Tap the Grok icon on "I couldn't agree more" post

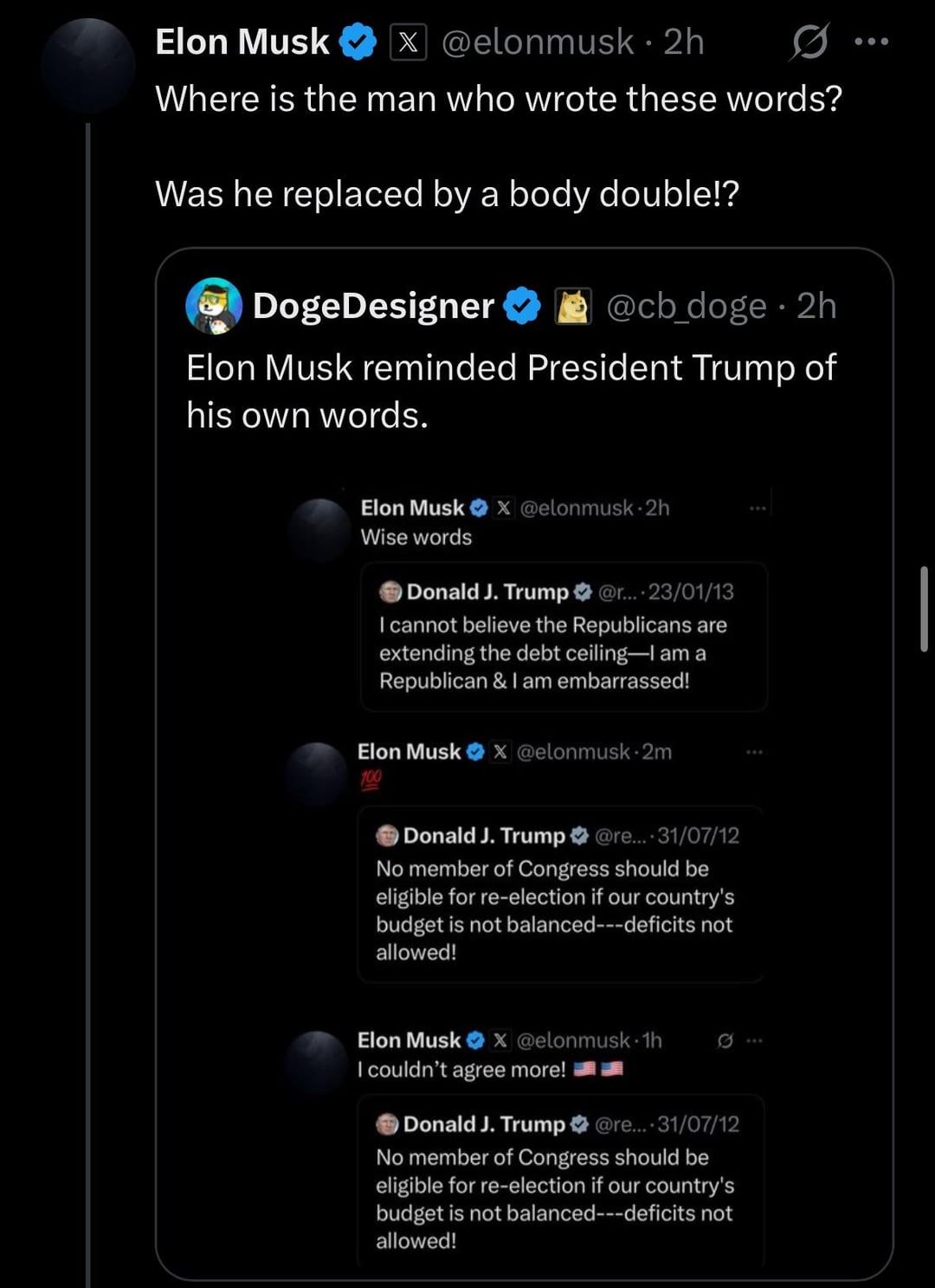pyautogui.click(x=725, y=1040)
